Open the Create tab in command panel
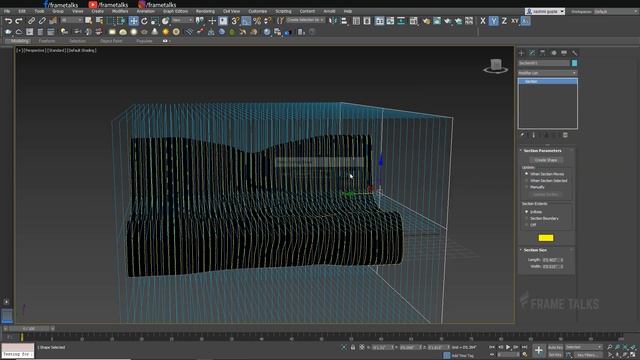640x360 pixels. 521,53
